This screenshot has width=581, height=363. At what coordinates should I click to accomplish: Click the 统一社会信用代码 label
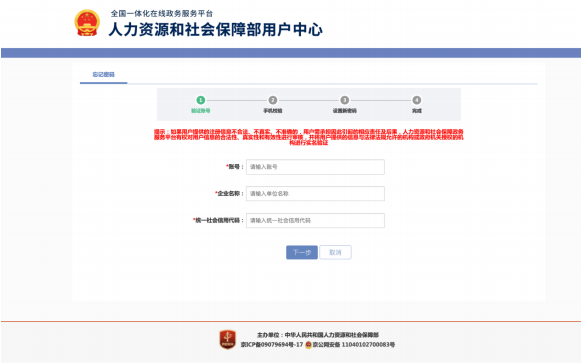(x=218, y=220)
